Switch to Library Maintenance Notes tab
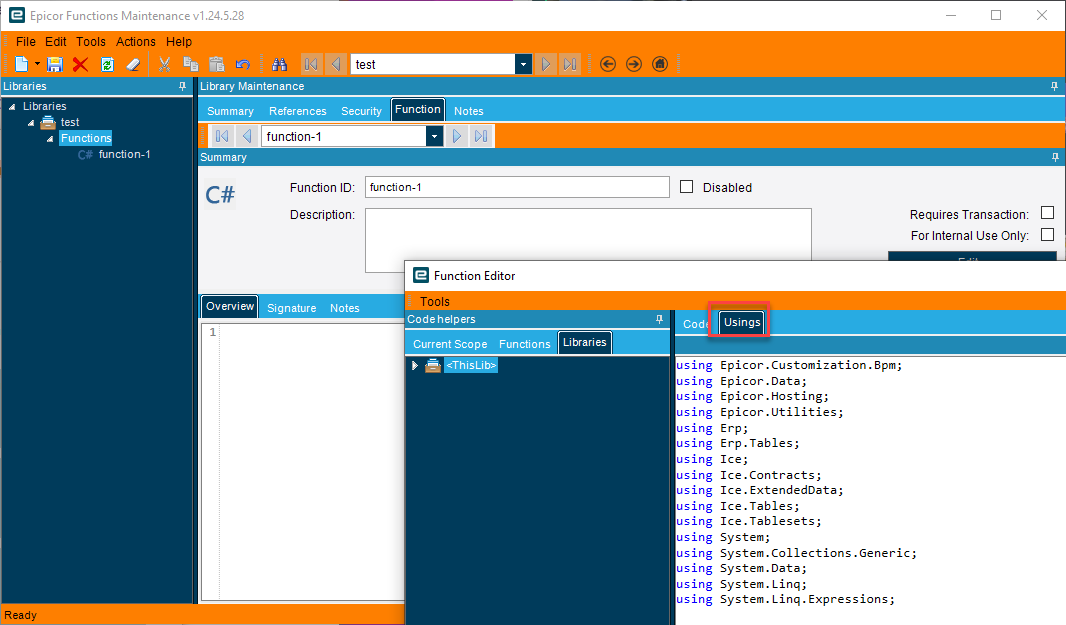 [468, 111]
